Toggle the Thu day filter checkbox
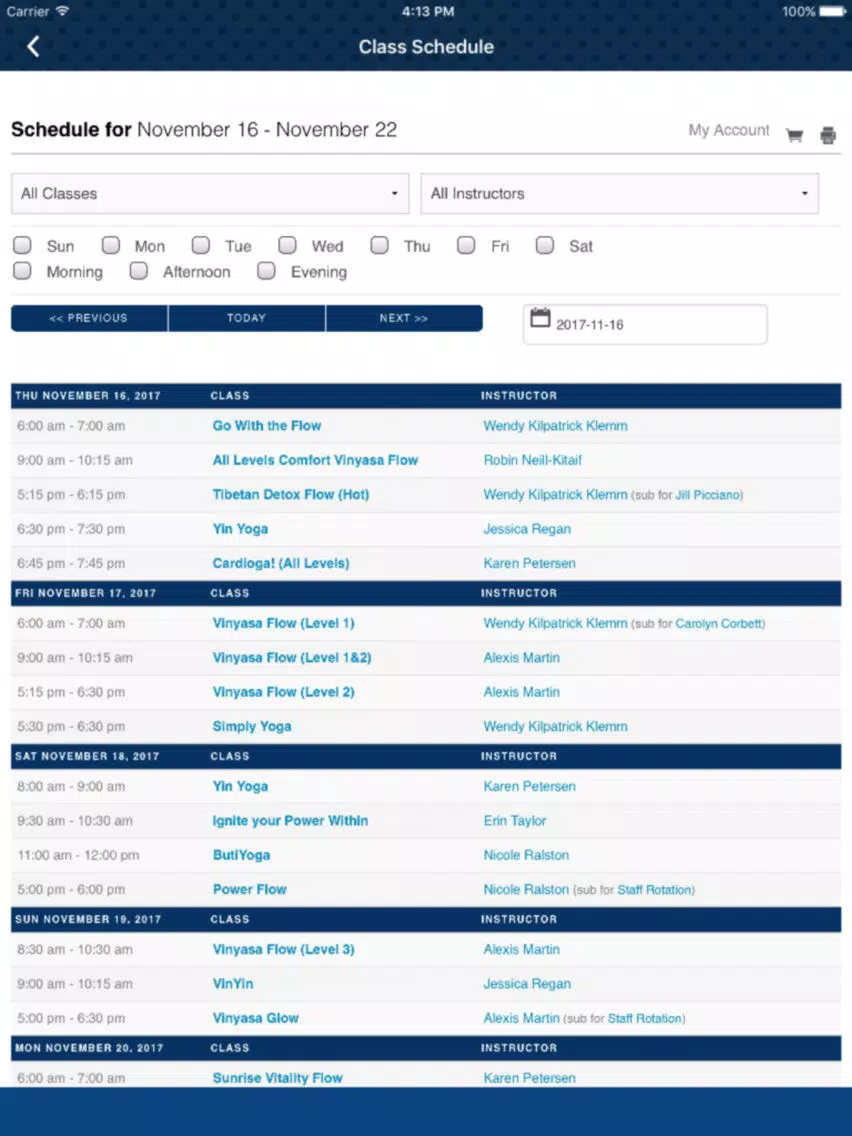Screen dimensions: 852x1136 click(380, 245)
